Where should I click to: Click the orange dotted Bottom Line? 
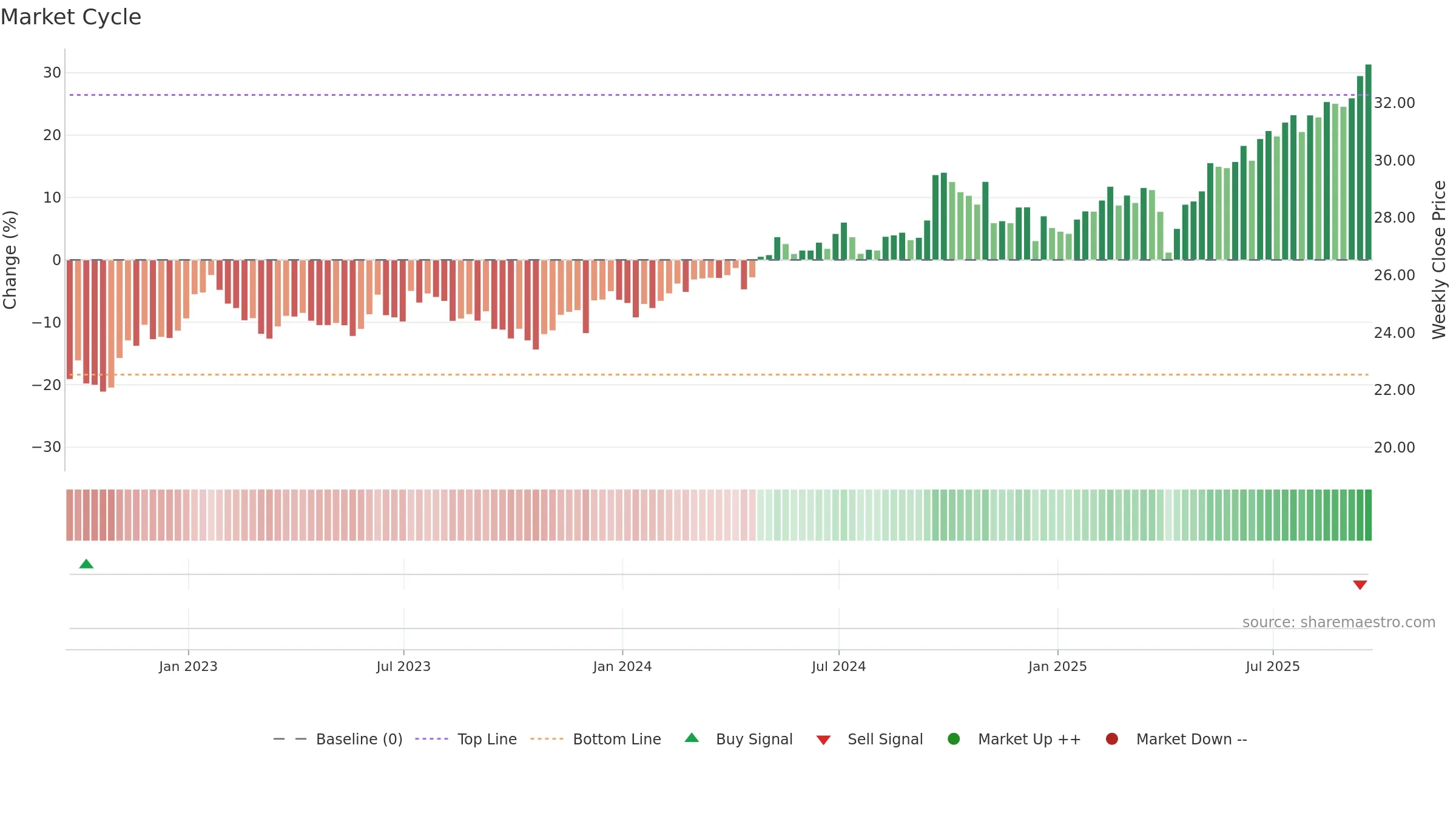point(719,374)
